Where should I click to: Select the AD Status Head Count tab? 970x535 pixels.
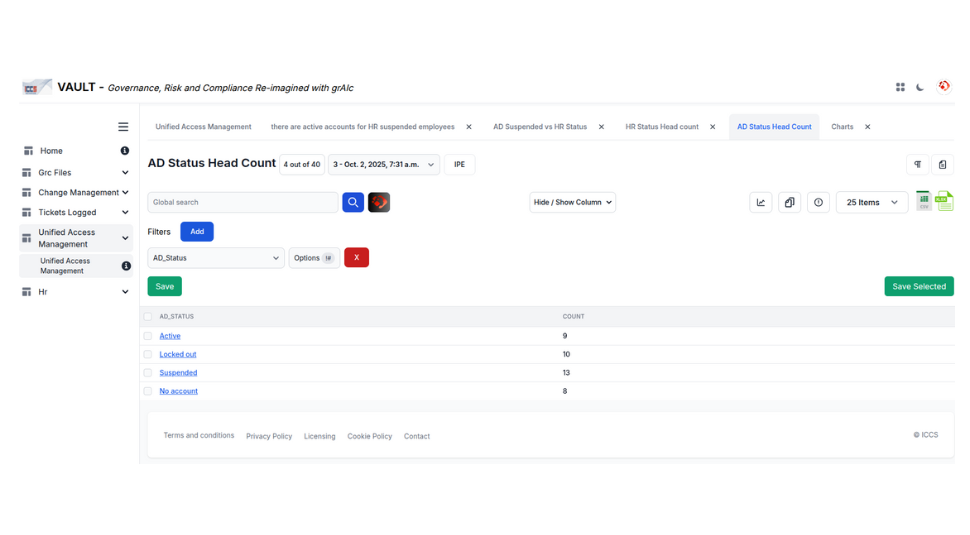tap(774, 127)
